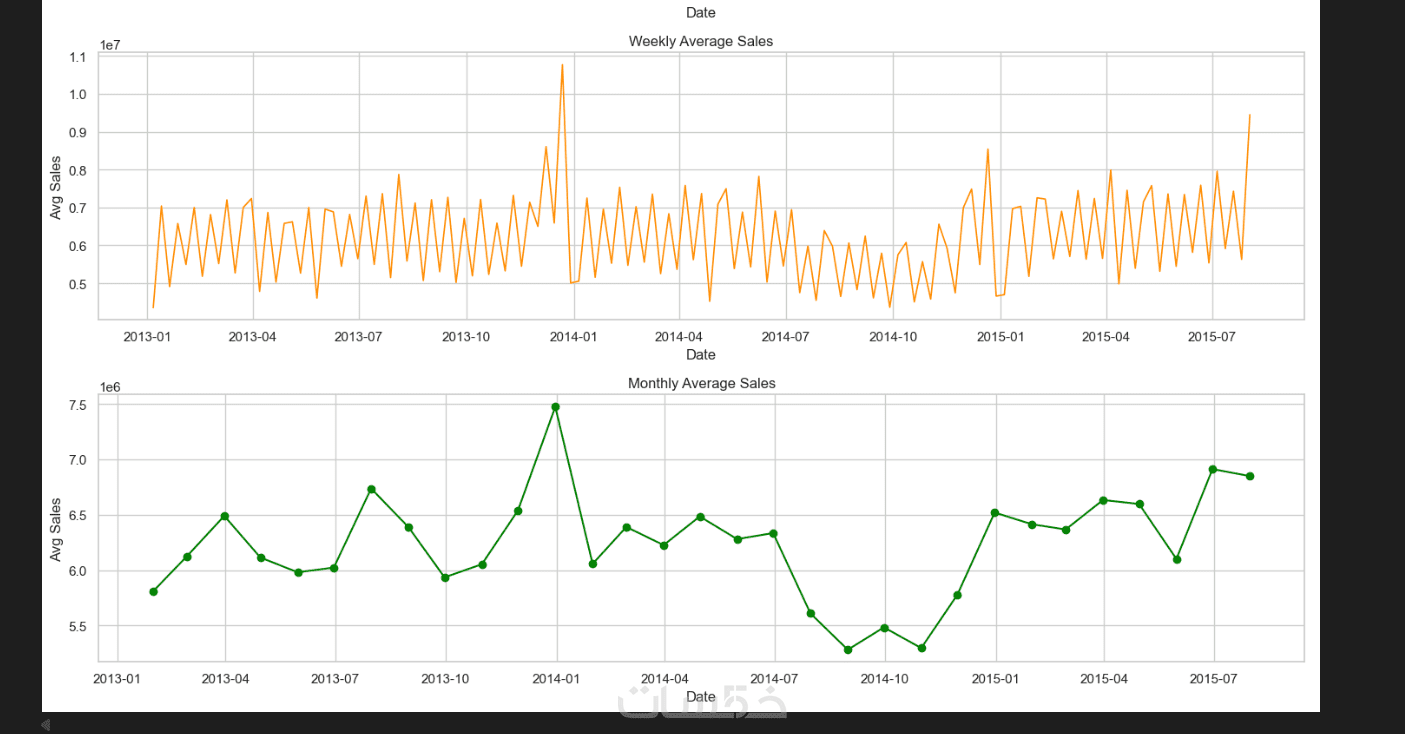Image resolution: width=1405 pixels, height=734 pixels.
Task: Select the highest peak of the orange weekly line
Action: point(562,65)
